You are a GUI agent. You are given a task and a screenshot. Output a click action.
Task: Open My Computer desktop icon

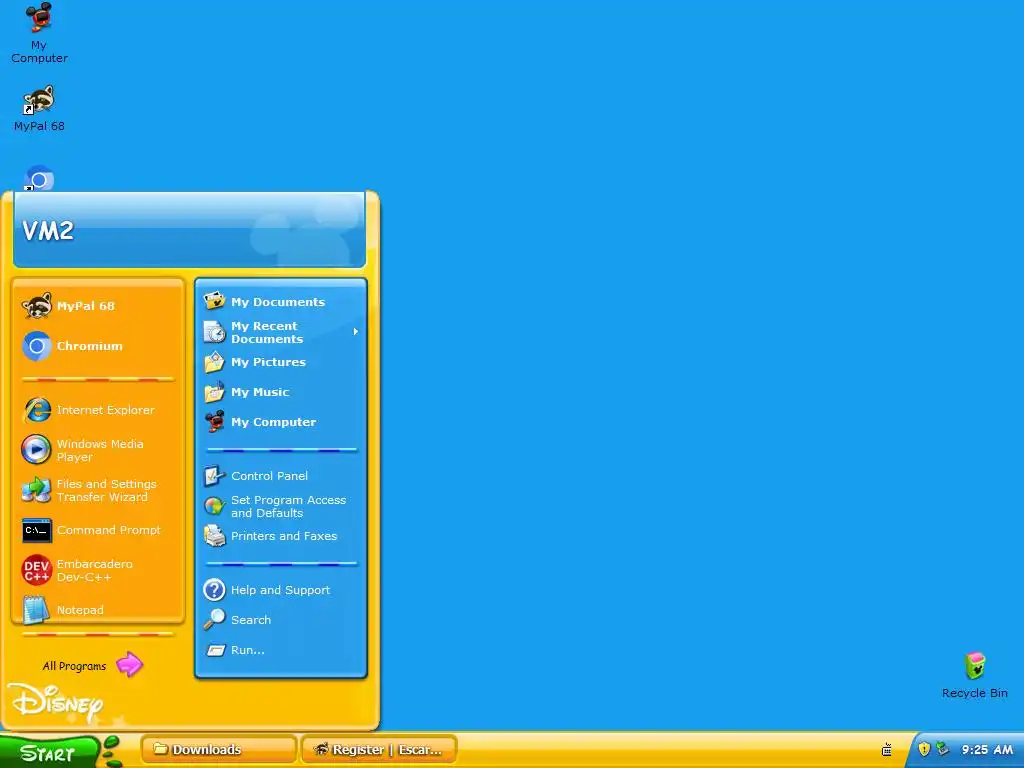(x=39, y=33)
